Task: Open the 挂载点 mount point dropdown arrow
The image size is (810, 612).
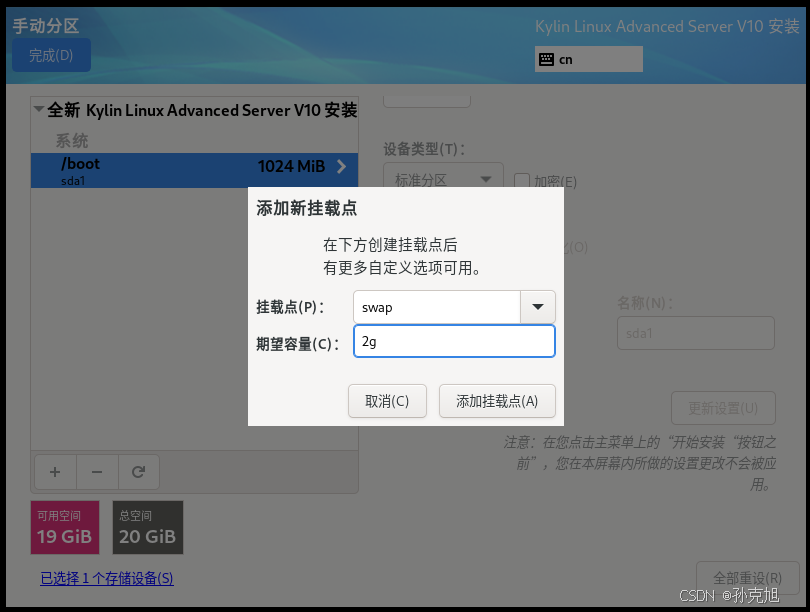Action: point(538,307)
